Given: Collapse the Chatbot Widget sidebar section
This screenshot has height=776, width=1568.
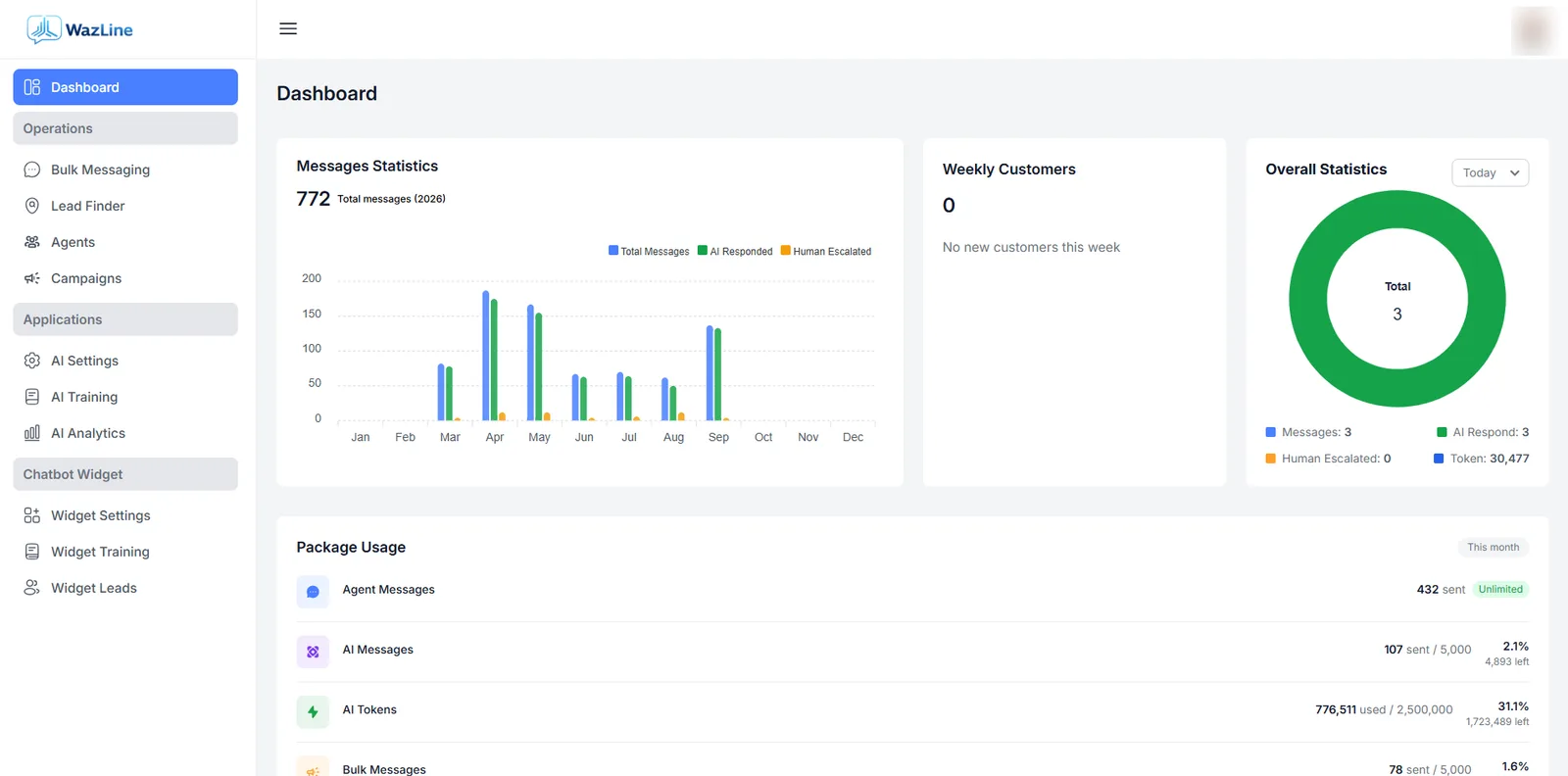Looking at the screenshot, I should (125, 474).
